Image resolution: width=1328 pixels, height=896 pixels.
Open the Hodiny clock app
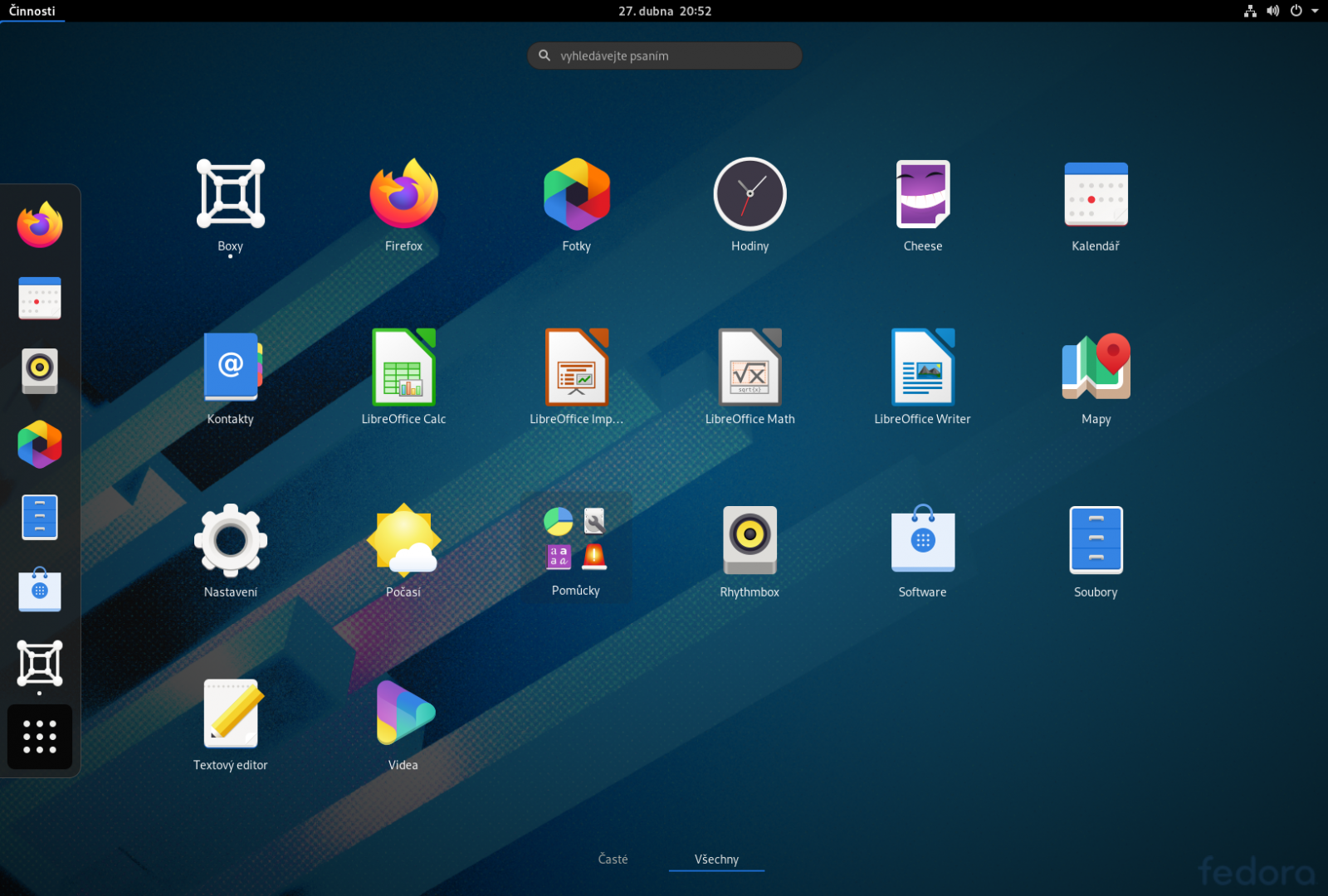749,194
